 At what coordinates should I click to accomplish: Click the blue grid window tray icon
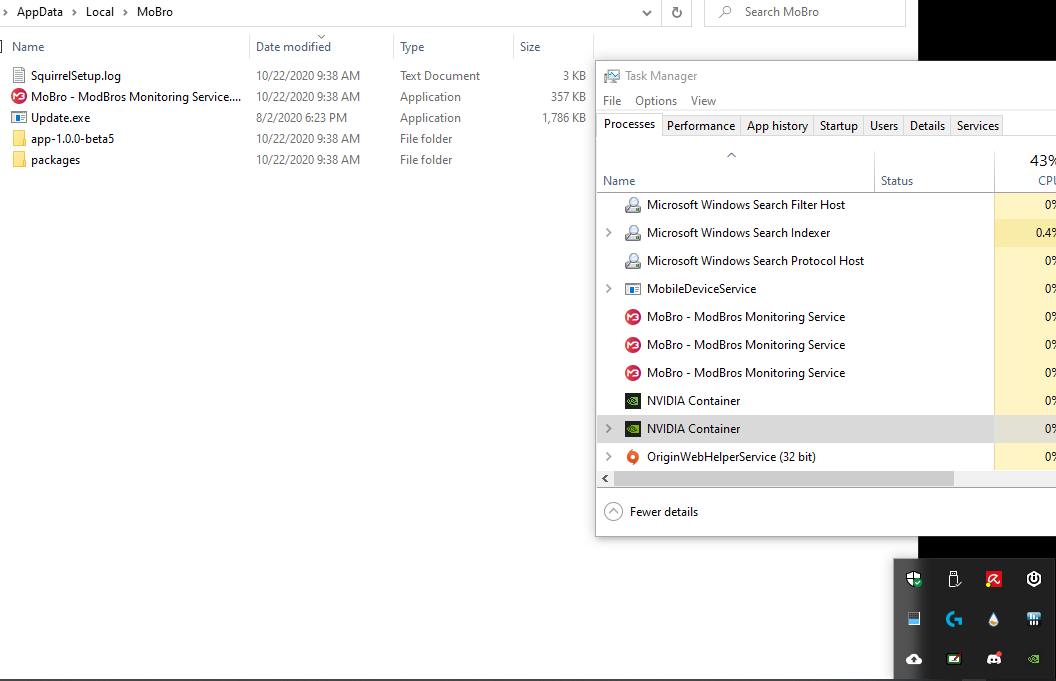(x=914, y=619)
